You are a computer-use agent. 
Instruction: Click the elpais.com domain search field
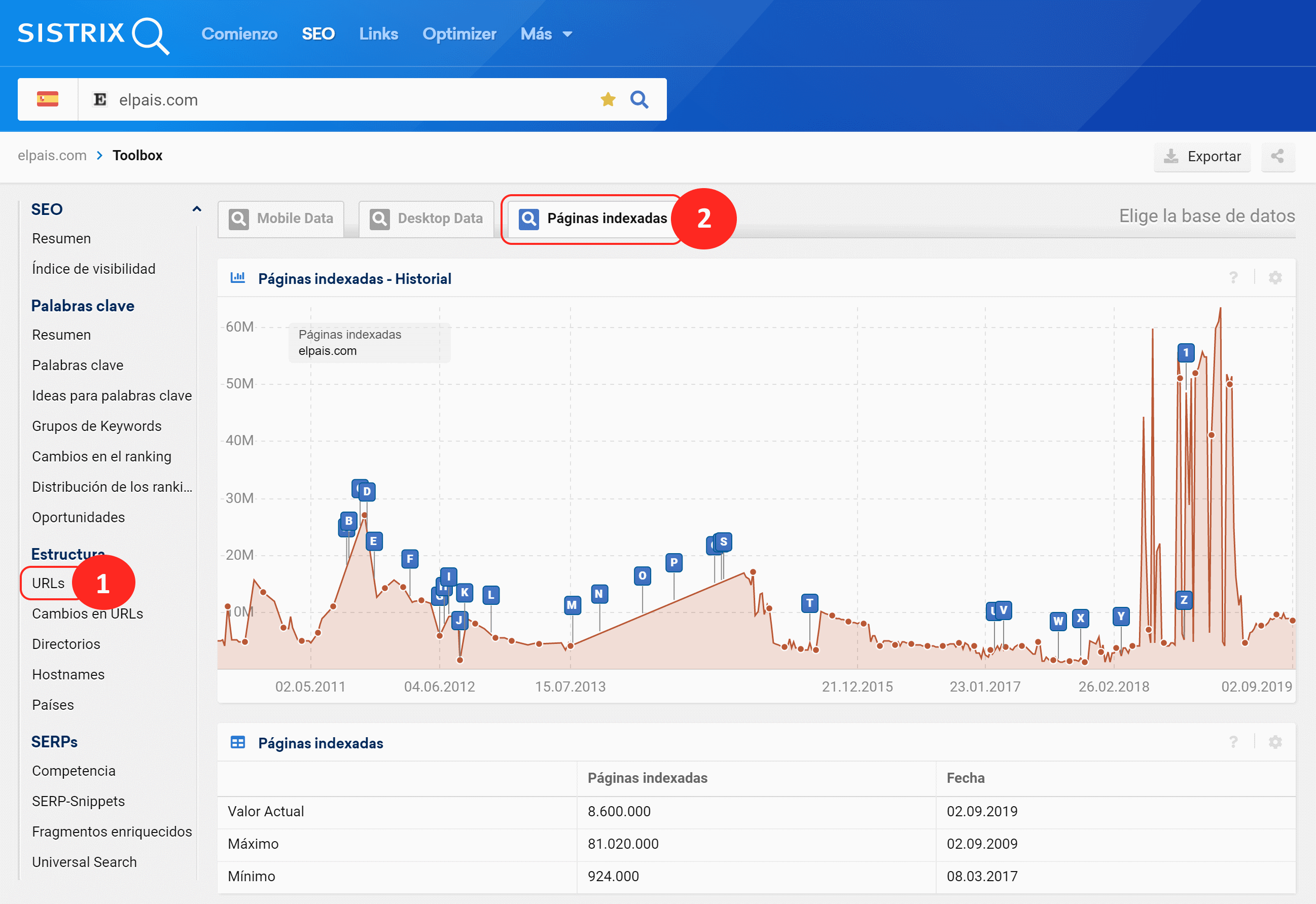(x=340, y=100)
